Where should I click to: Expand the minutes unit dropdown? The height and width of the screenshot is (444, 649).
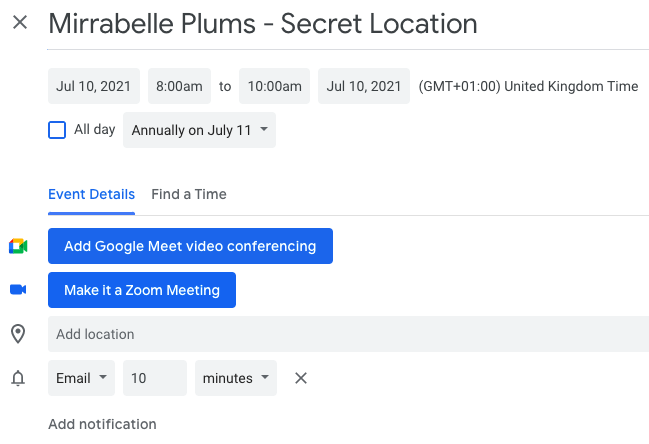coord(236,378)
